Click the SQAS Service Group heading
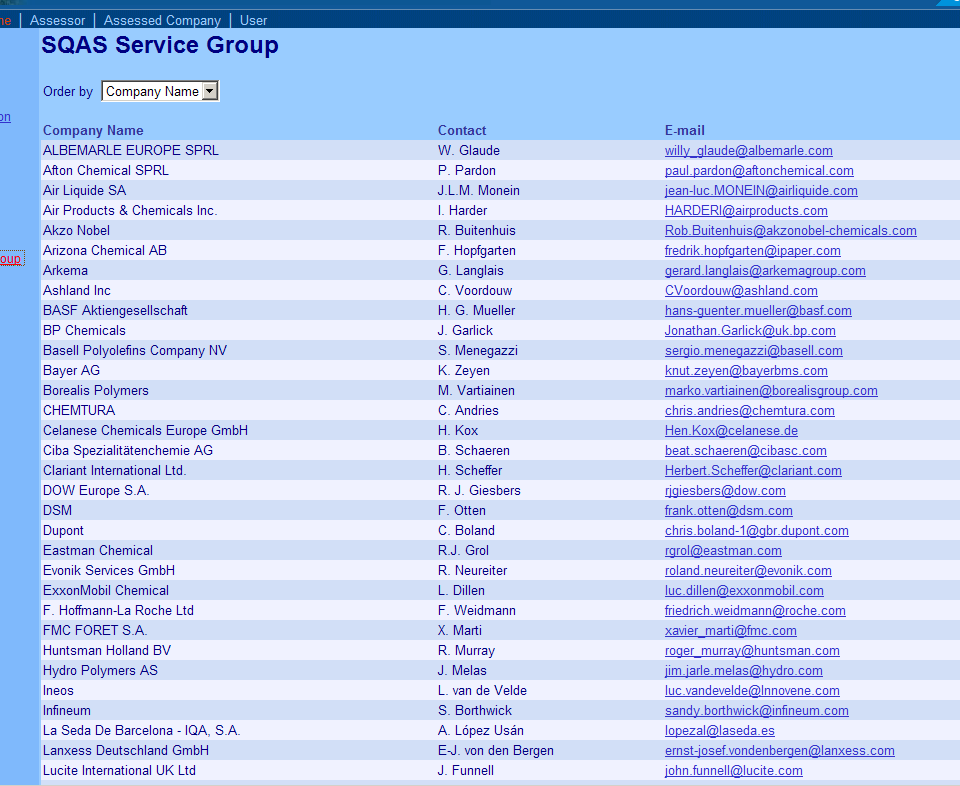Screen dimensions: 960x786 160,45
